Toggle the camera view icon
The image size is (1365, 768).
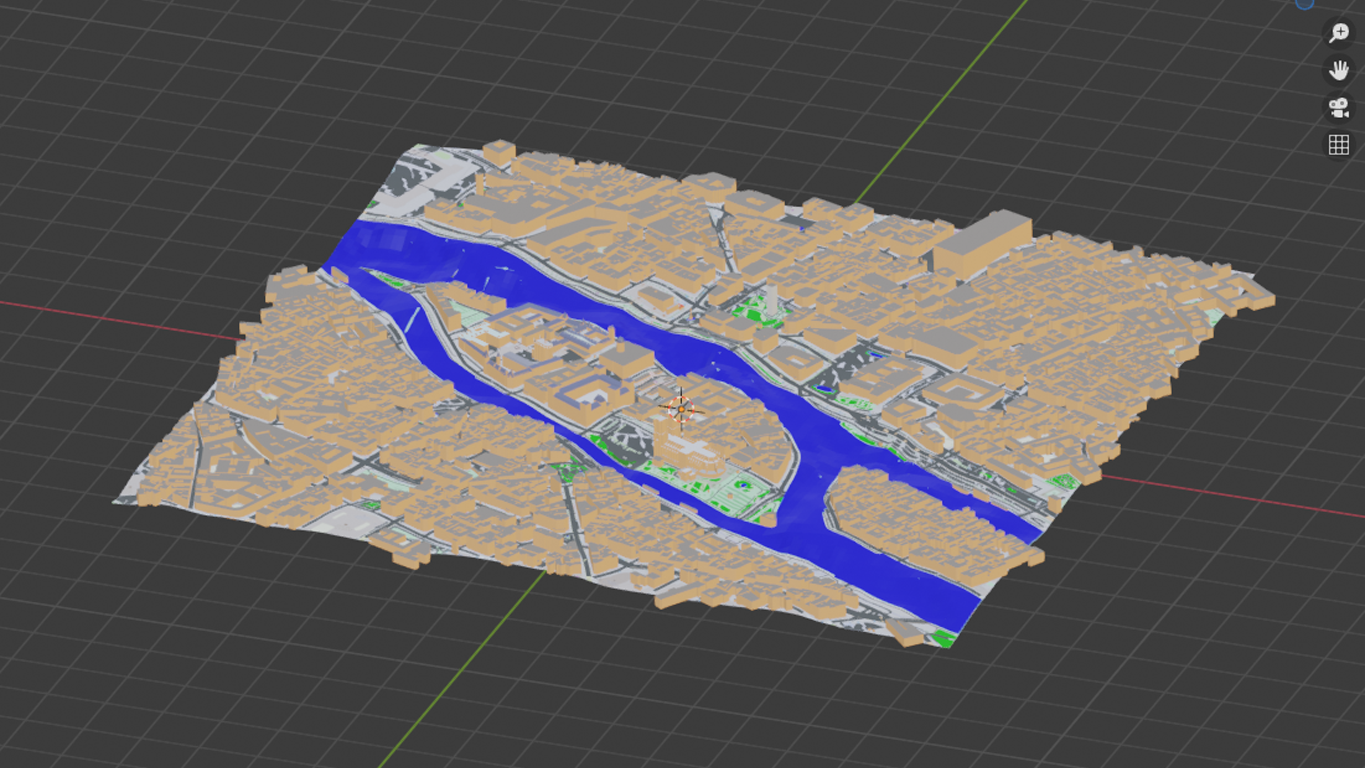coord(1338,107)
